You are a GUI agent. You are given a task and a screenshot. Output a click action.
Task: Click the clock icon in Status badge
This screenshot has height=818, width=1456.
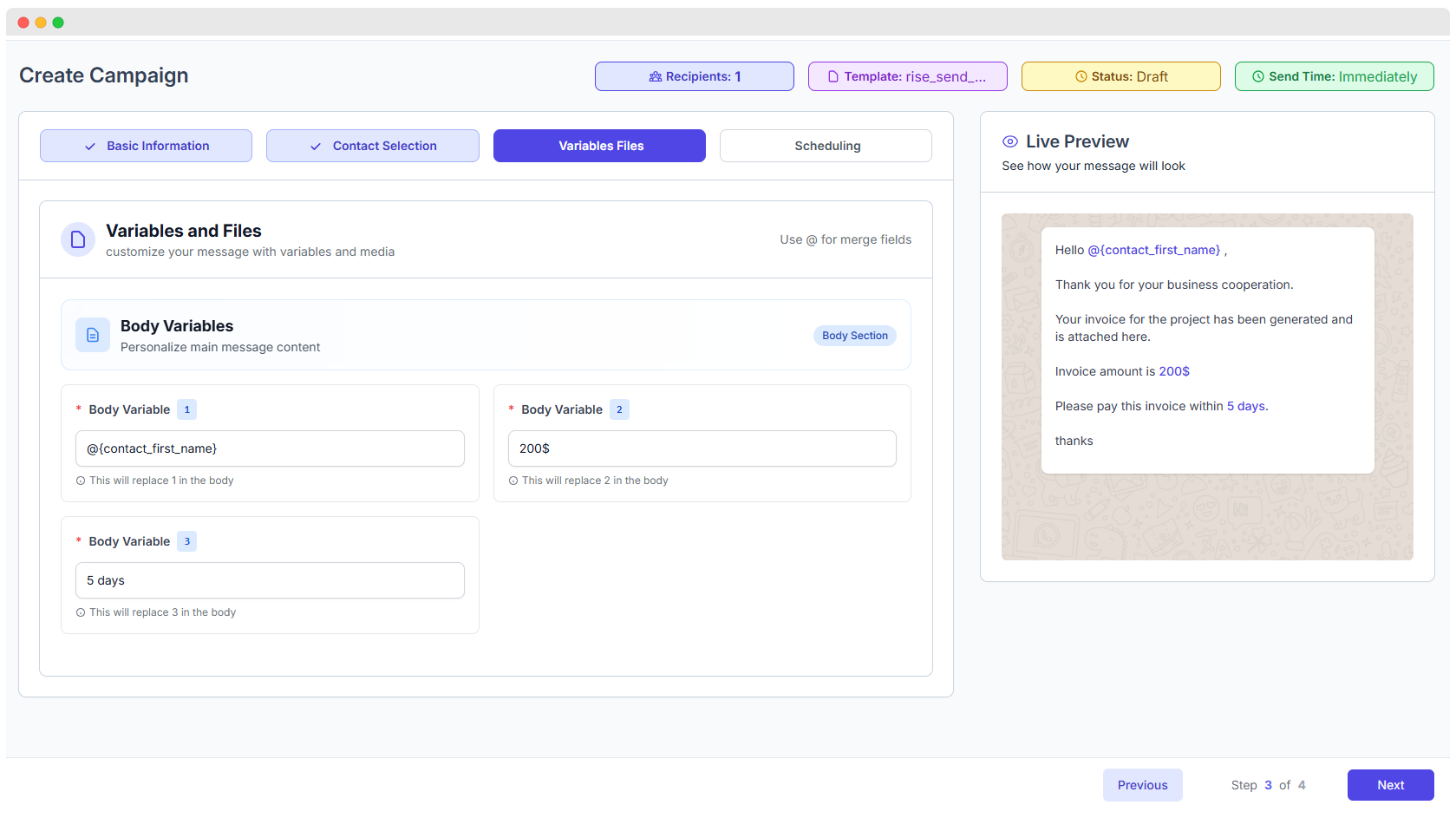coord(1081,77)
